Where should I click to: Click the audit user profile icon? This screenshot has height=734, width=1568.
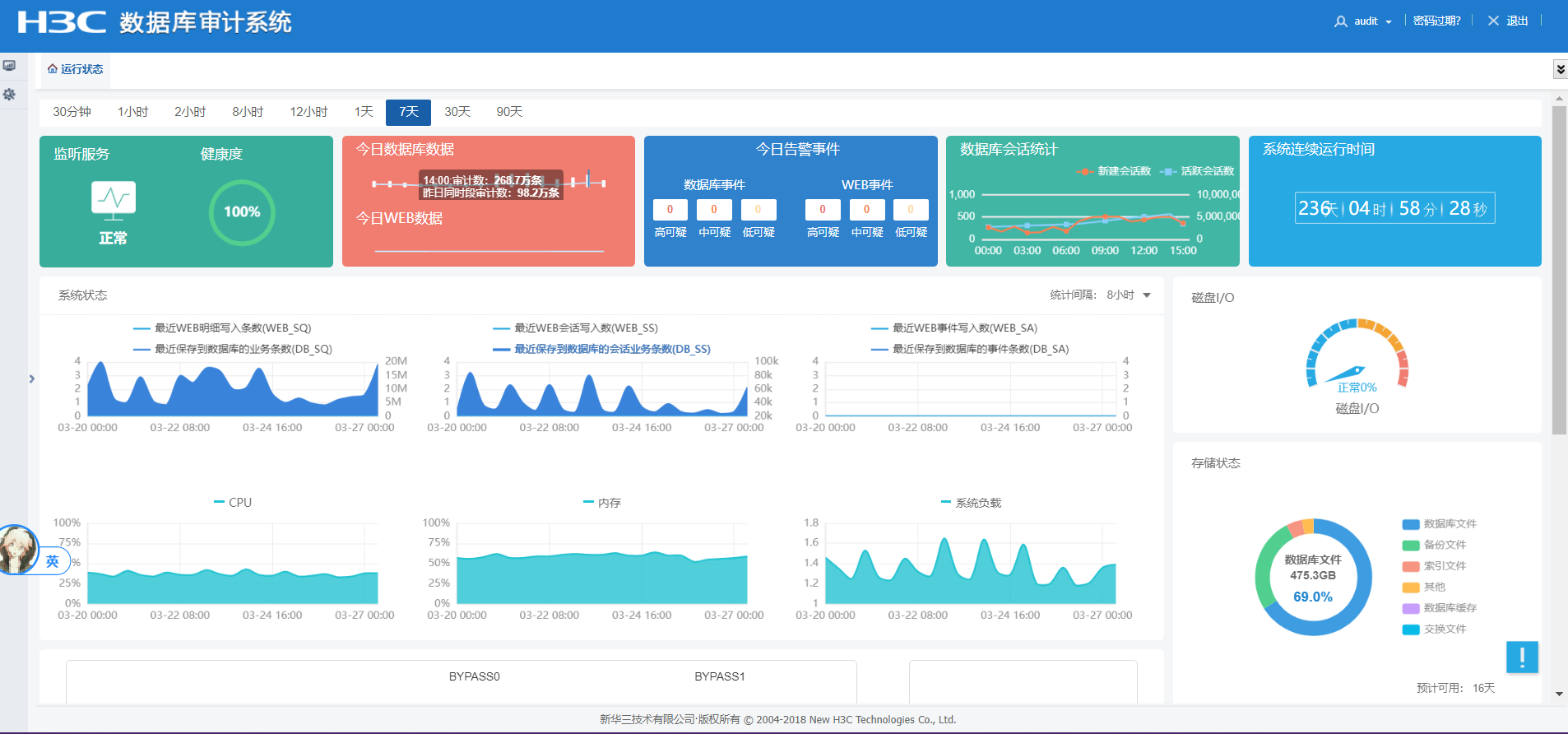(1340, 21)
